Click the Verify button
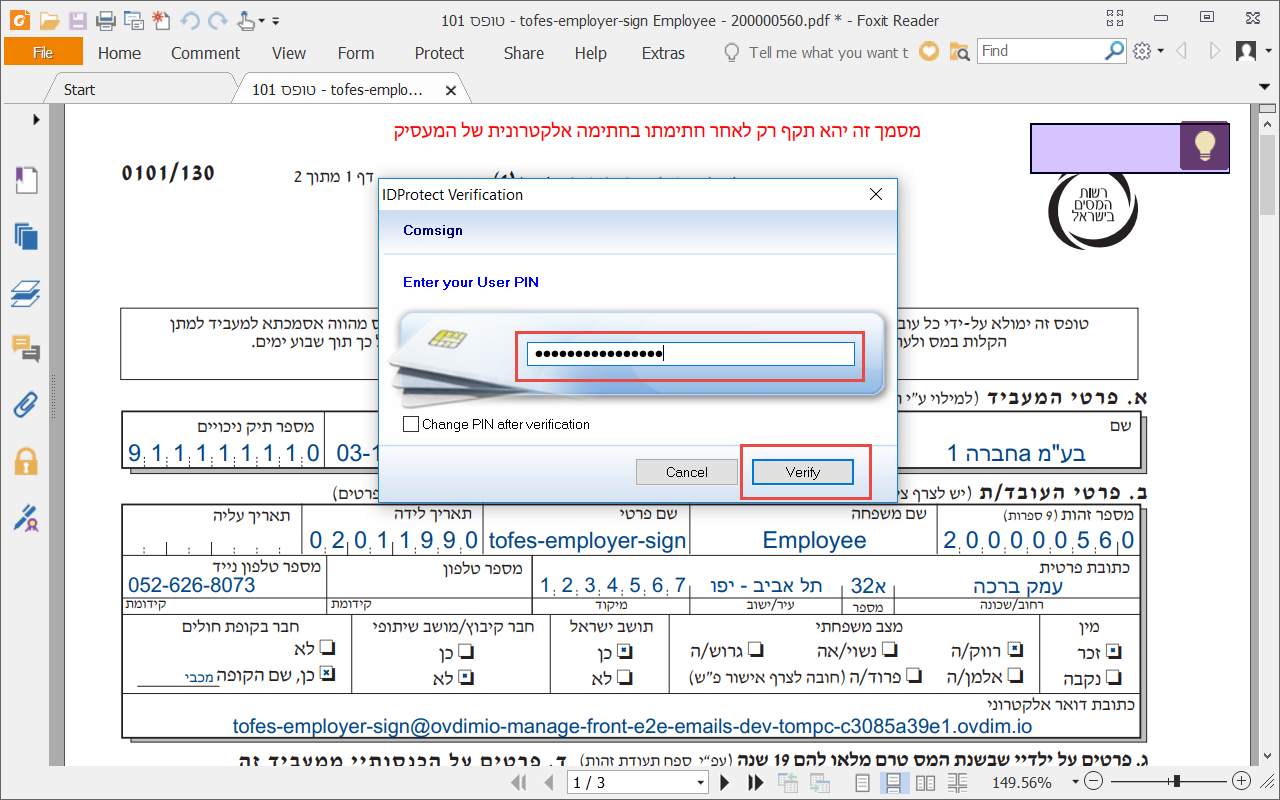 pyautogui.click(x=803, y=472)
